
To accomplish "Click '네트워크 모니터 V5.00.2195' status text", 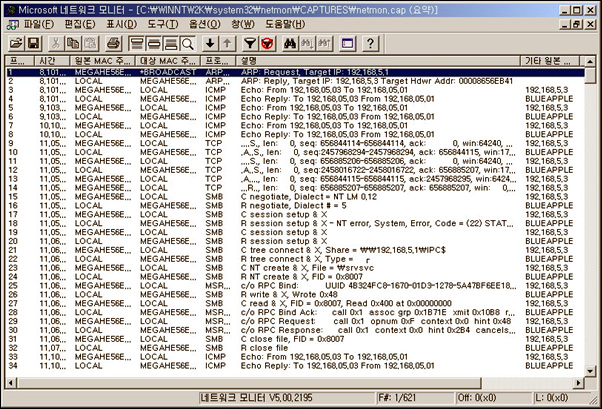I will (256, 398).
